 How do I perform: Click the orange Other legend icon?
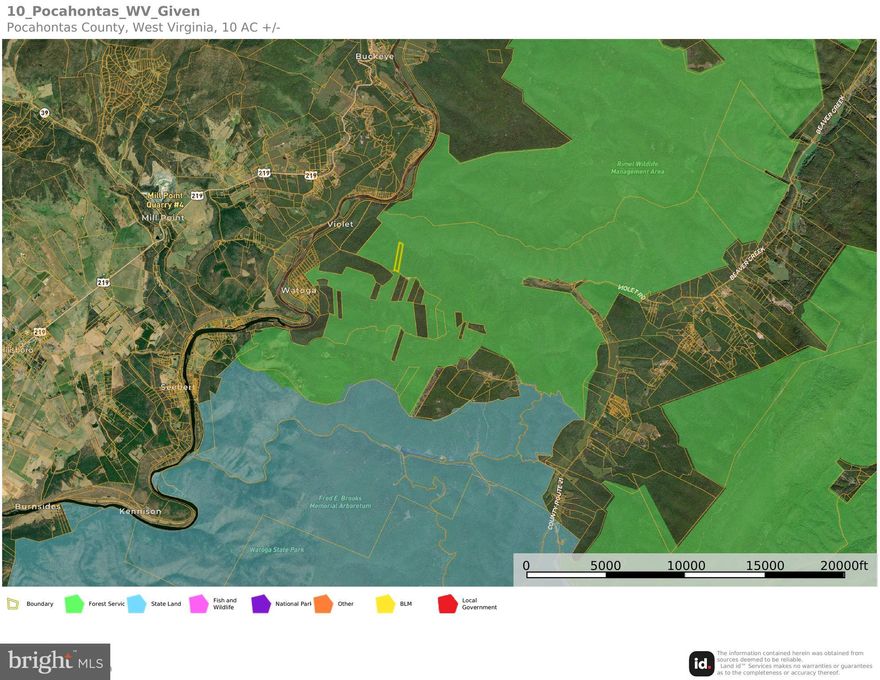pos(323,604)
